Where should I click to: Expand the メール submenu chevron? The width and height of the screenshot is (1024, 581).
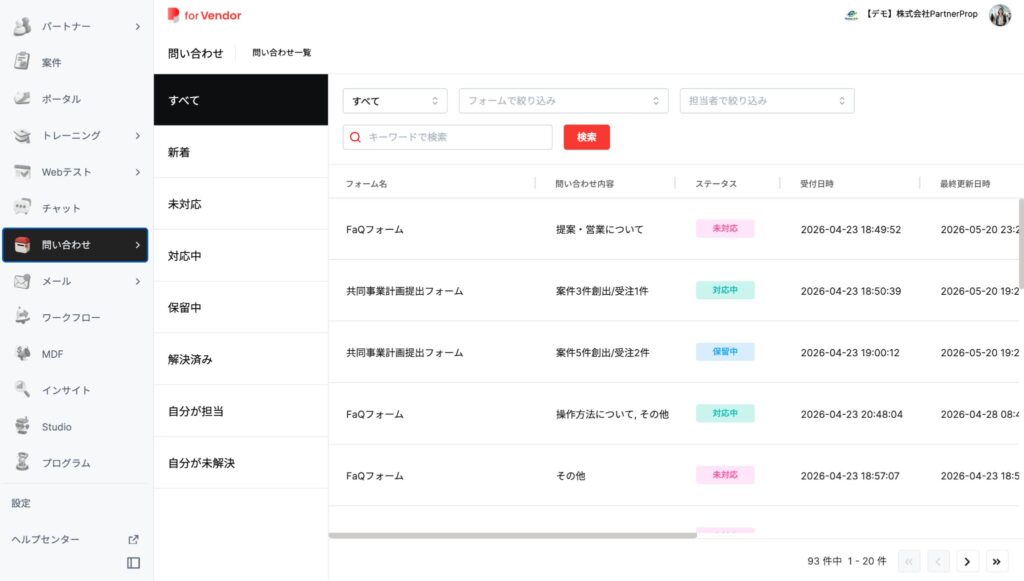click(x=138, y=281)
